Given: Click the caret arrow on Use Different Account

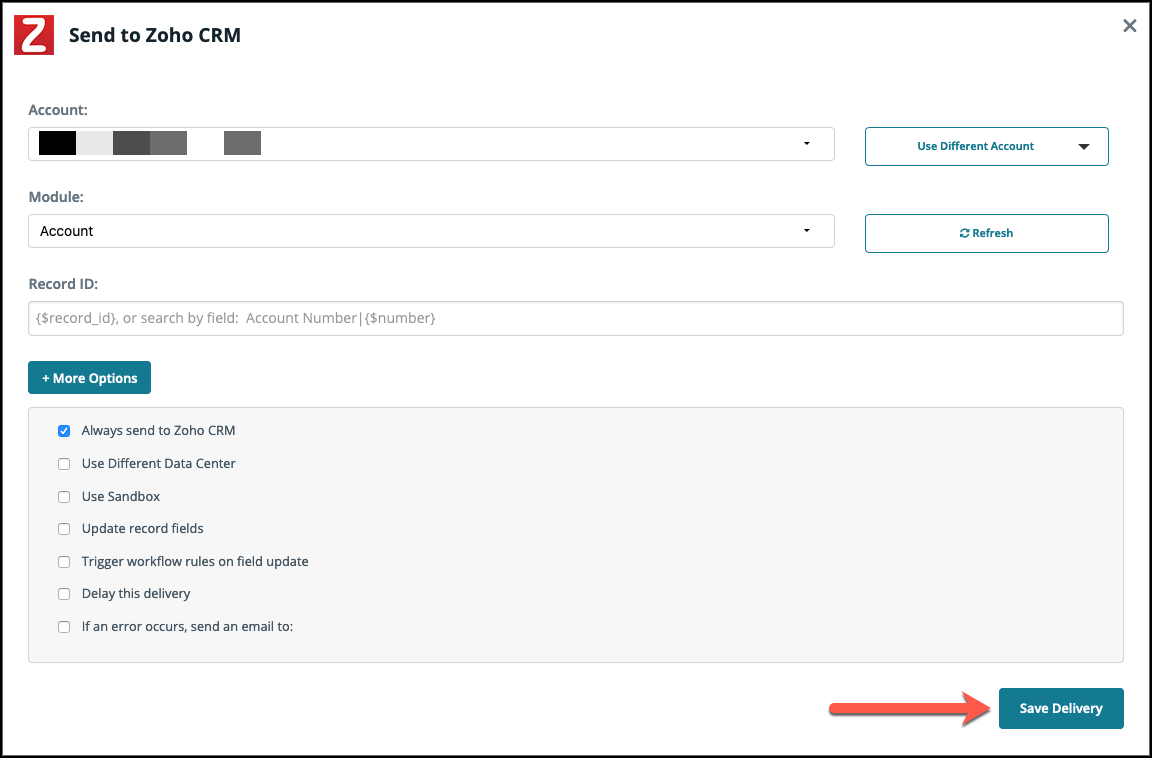Looking at the screenshot, I should pos(1084,146).
